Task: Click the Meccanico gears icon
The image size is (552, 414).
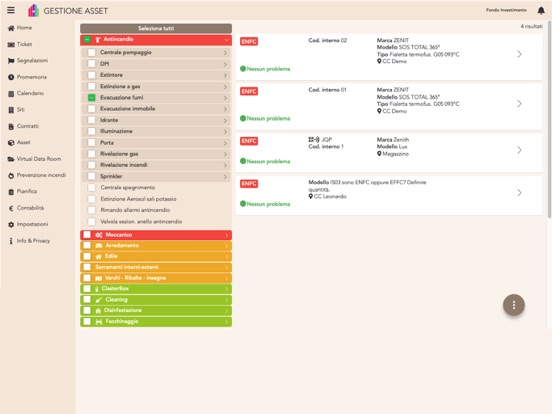Action: pos(99,235)
